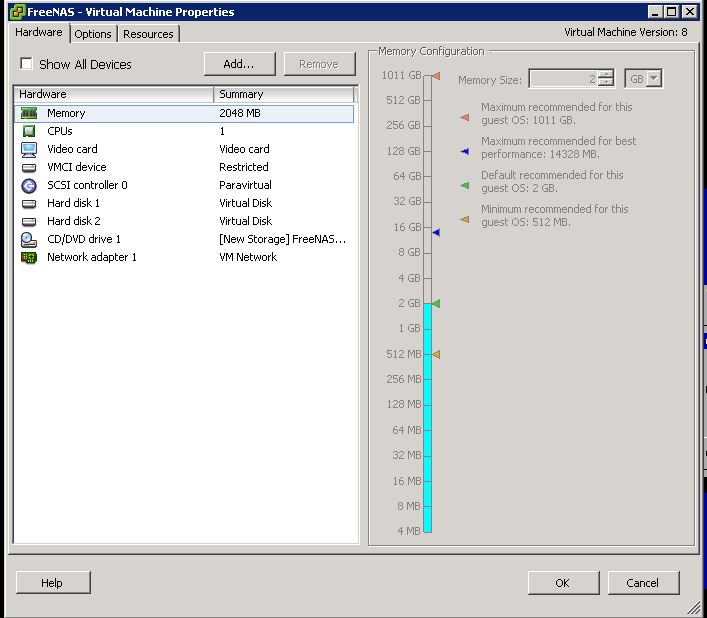
Task: Confirm changes with the OK button
Action: (563, 582)
